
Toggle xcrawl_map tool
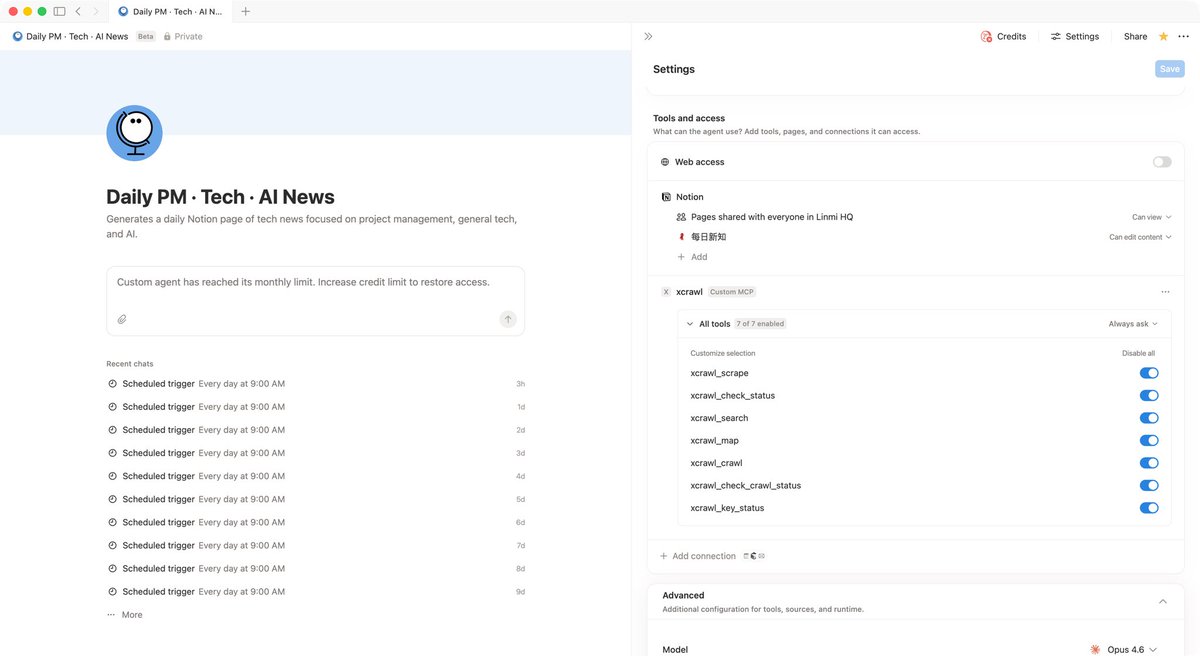(x=1149, y=441)
